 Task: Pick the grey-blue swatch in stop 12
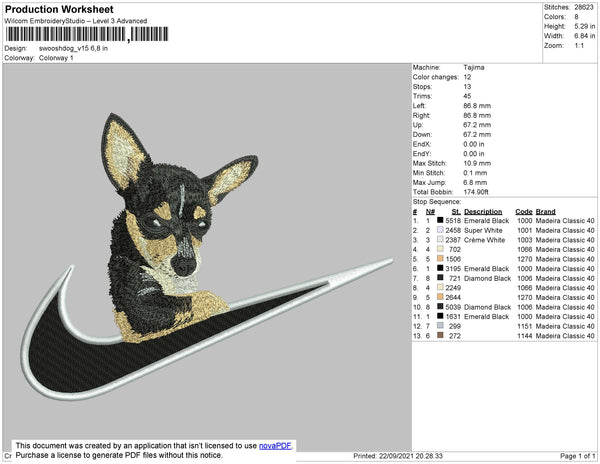coord(440,326)
